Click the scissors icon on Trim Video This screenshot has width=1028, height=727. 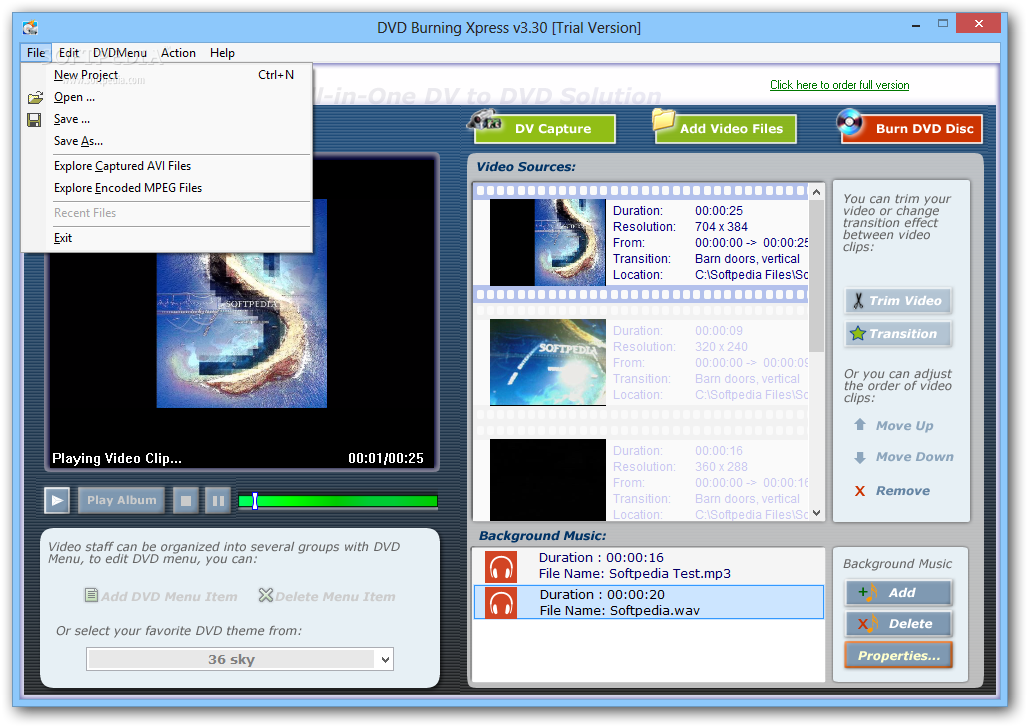click(858, 301)
